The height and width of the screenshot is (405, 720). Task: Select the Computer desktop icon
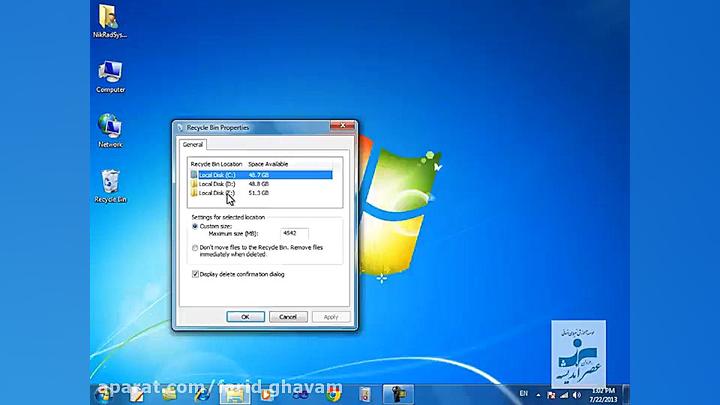(x=110, y=76)
